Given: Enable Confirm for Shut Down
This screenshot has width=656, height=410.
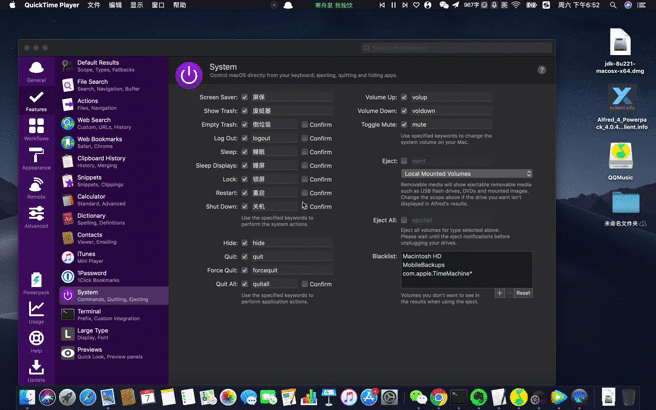Looking at the screenshot, I should (x=305, y=206).
